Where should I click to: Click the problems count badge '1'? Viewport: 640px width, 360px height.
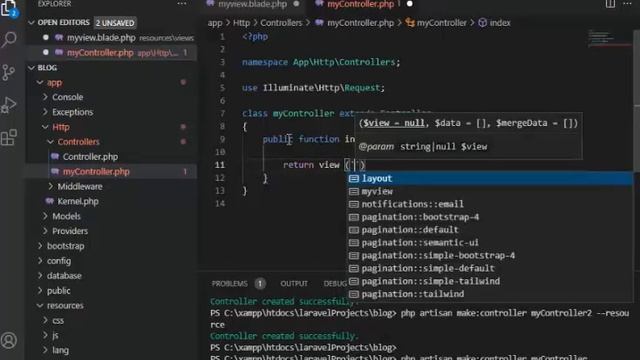[x=260, y=284]
